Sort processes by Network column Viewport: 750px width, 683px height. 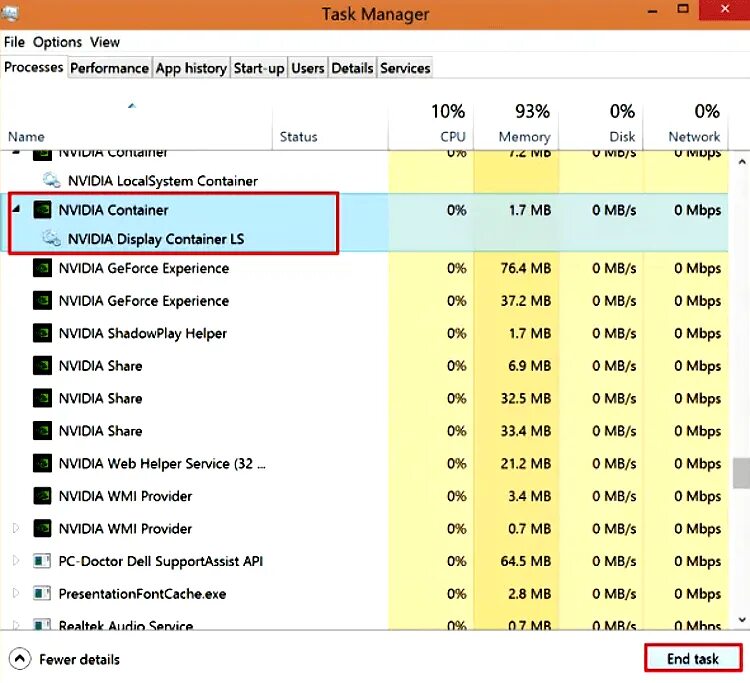[686, 124]
